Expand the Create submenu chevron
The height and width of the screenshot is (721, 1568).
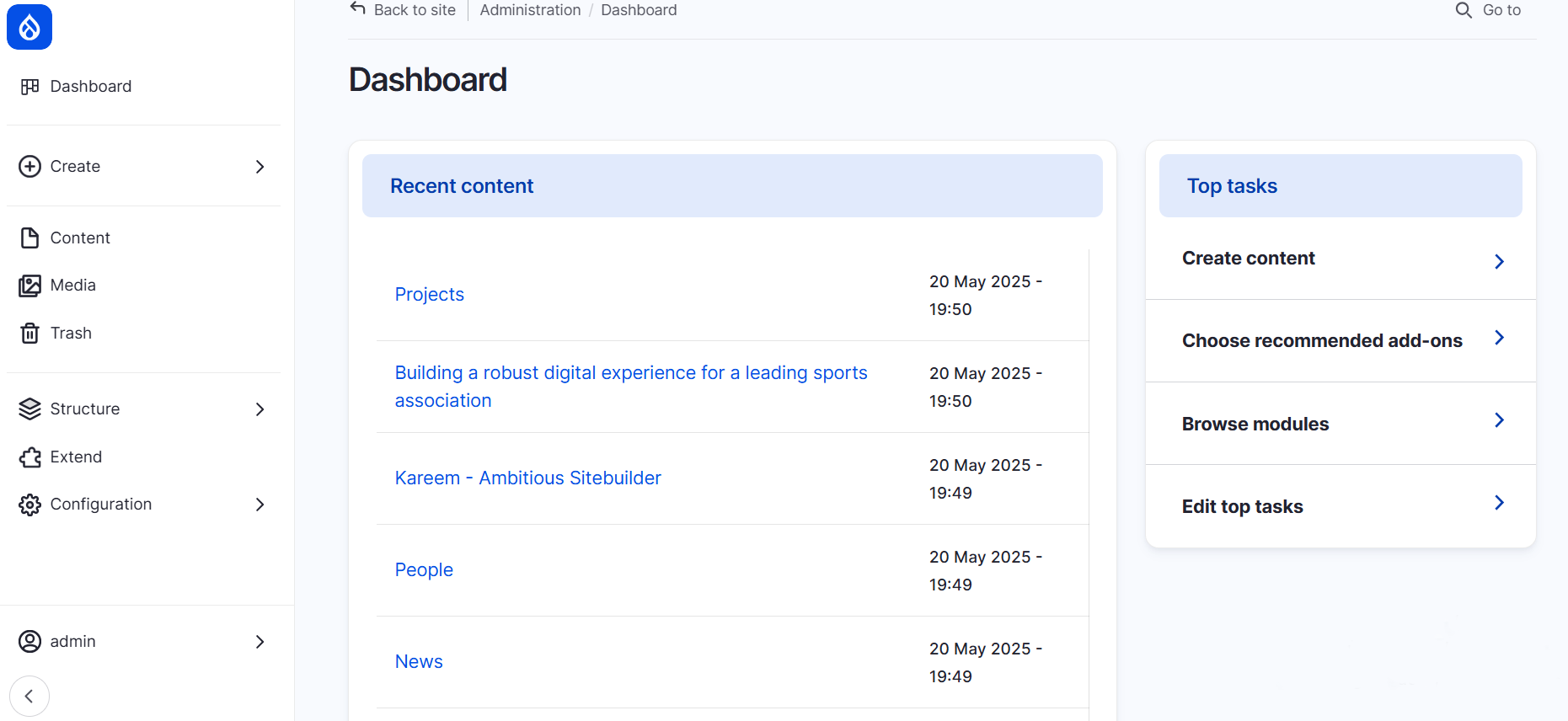pos(260,167)
